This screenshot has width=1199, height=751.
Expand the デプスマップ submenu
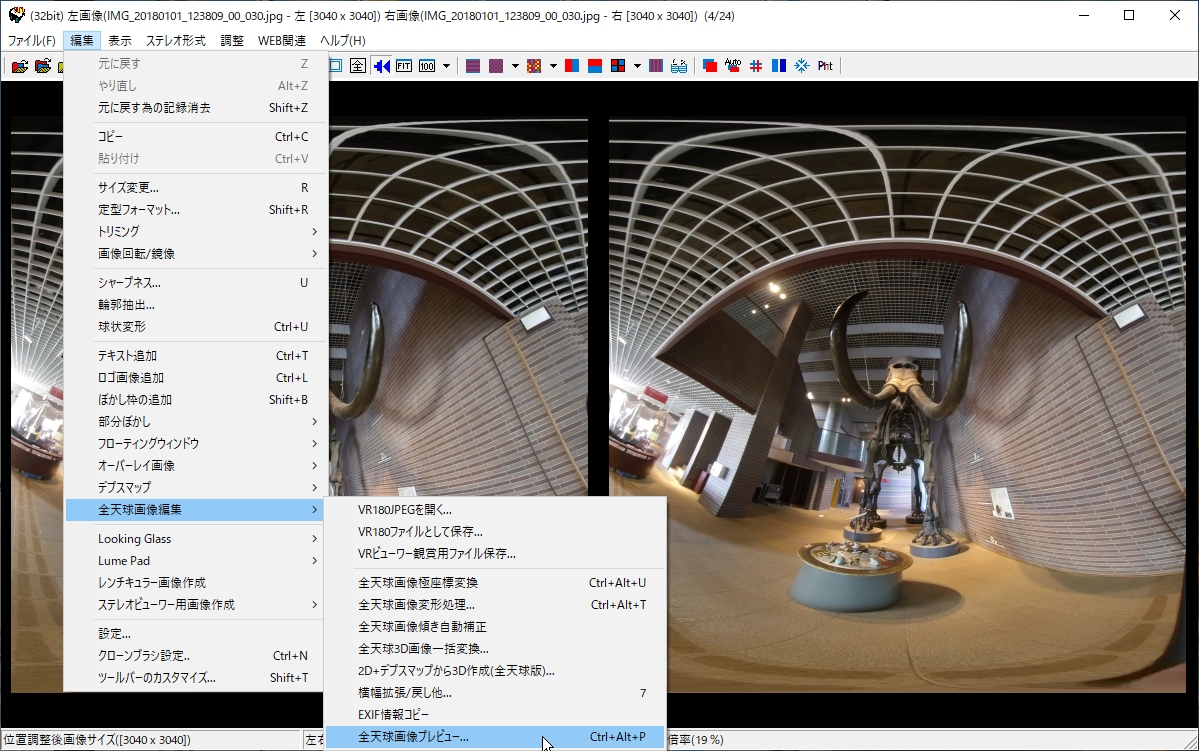[x=197, y=488]
